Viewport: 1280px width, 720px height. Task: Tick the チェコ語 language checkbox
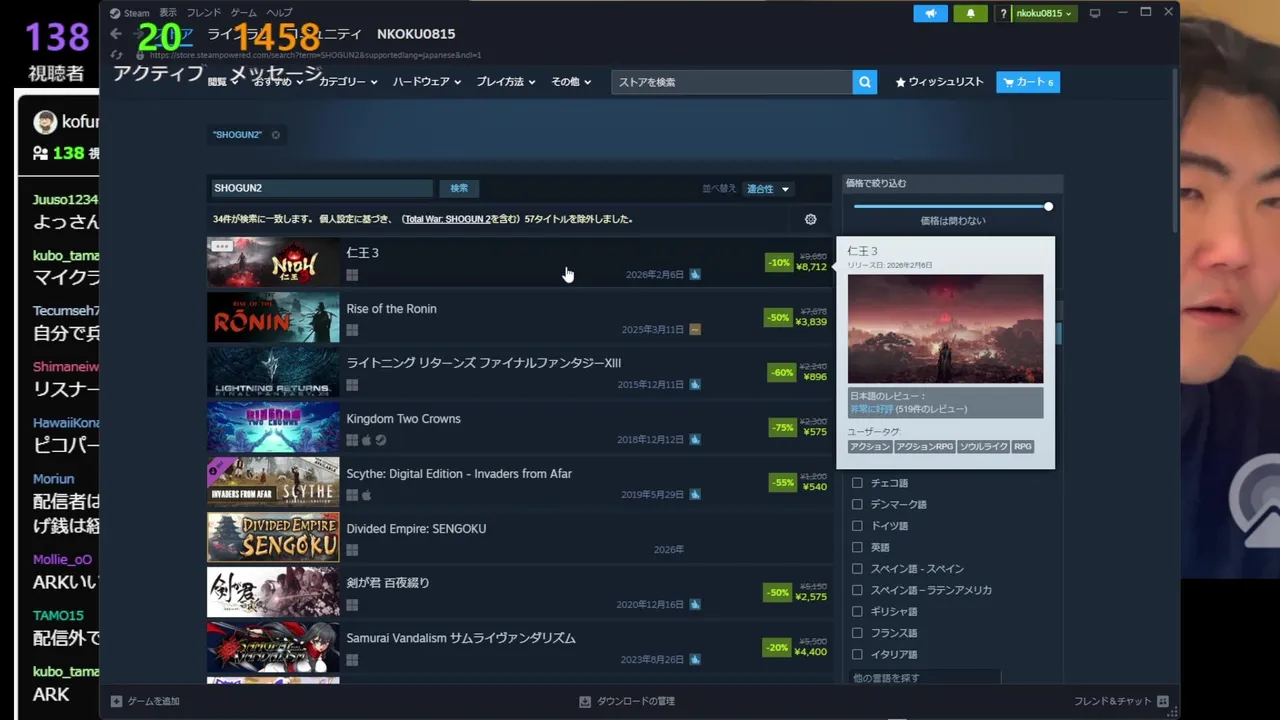pos(857,483)
